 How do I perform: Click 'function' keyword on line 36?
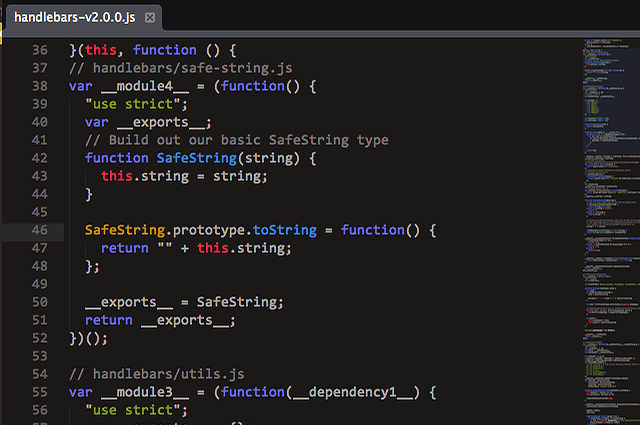point(165,50)
